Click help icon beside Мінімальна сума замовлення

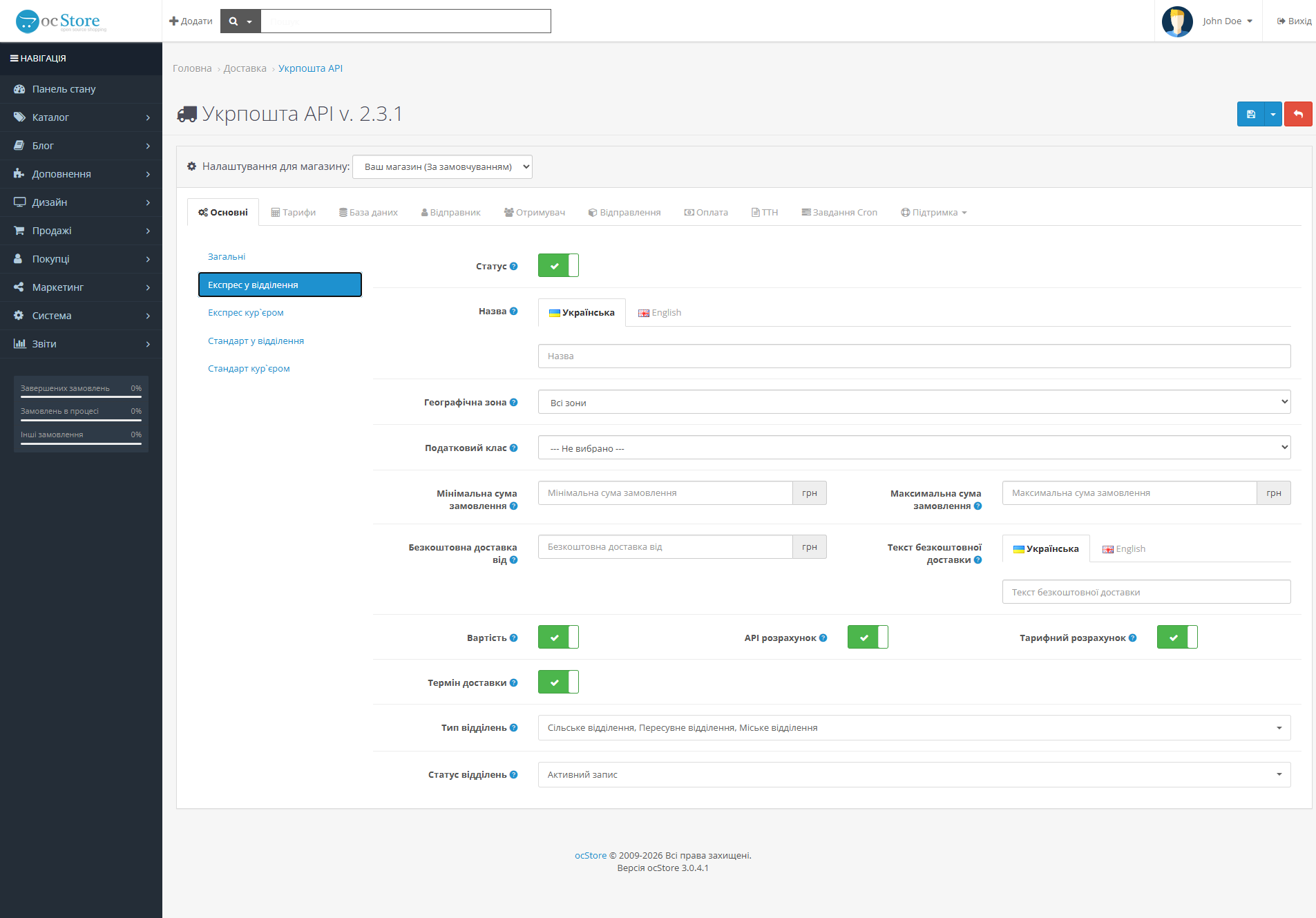click(513, 506)
